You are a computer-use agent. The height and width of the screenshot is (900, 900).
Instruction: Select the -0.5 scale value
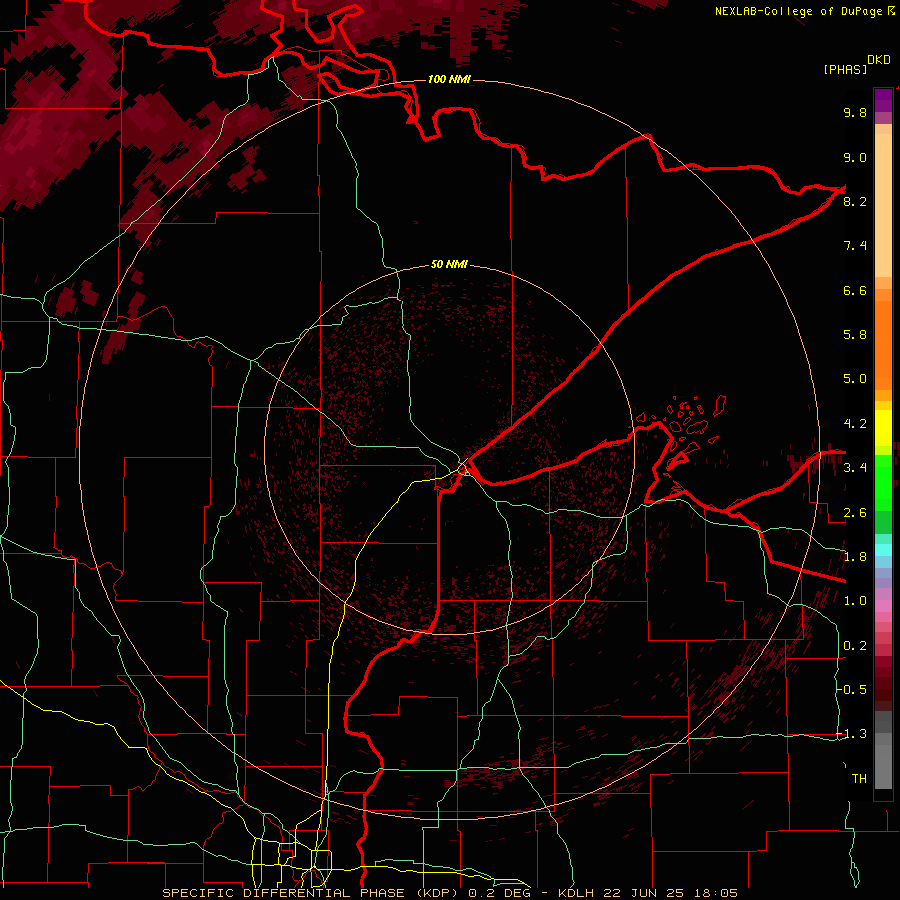point(853,690)
